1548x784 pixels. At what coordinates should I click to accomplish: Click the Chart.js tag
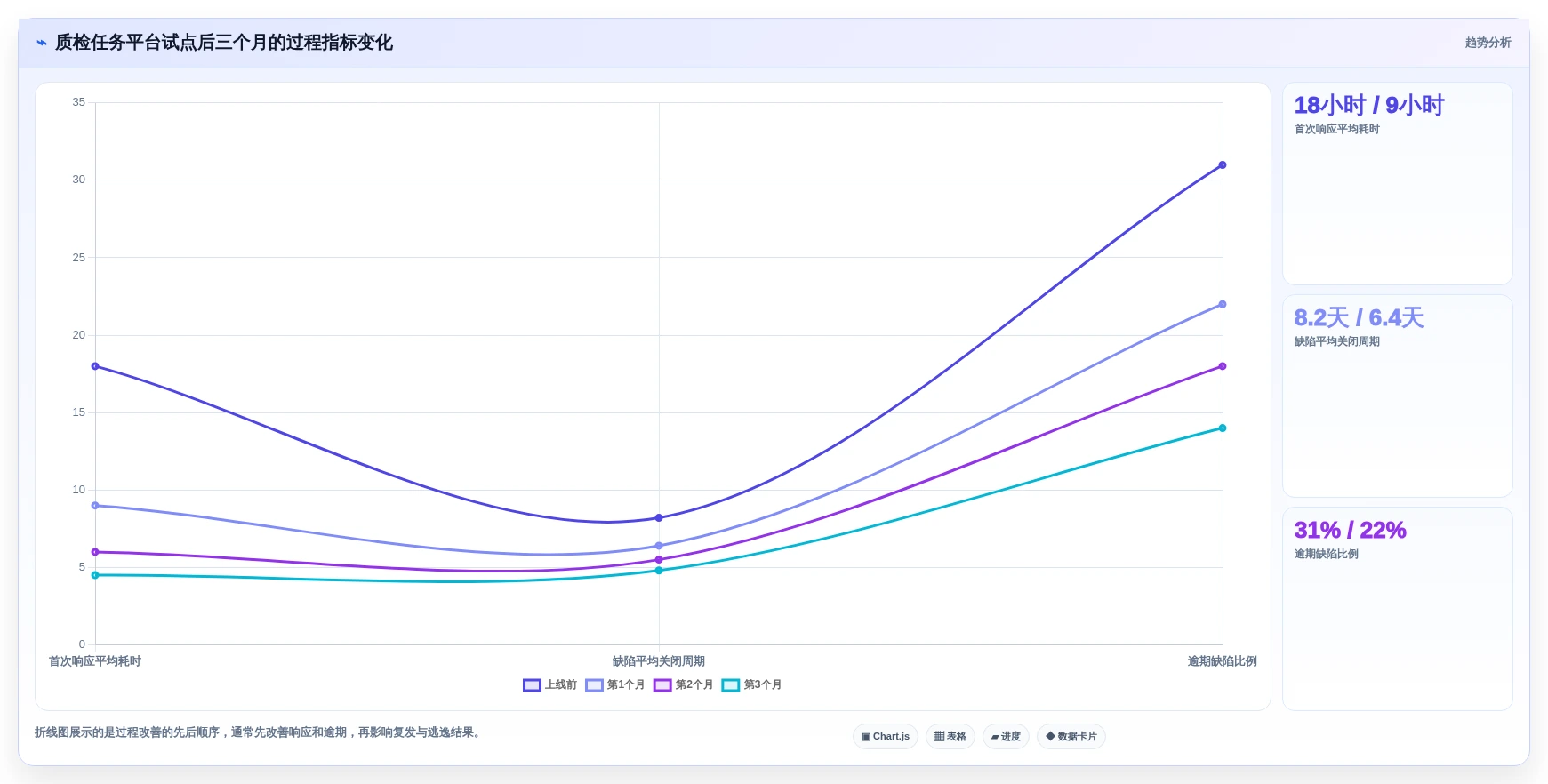click(x=886, y=737)
